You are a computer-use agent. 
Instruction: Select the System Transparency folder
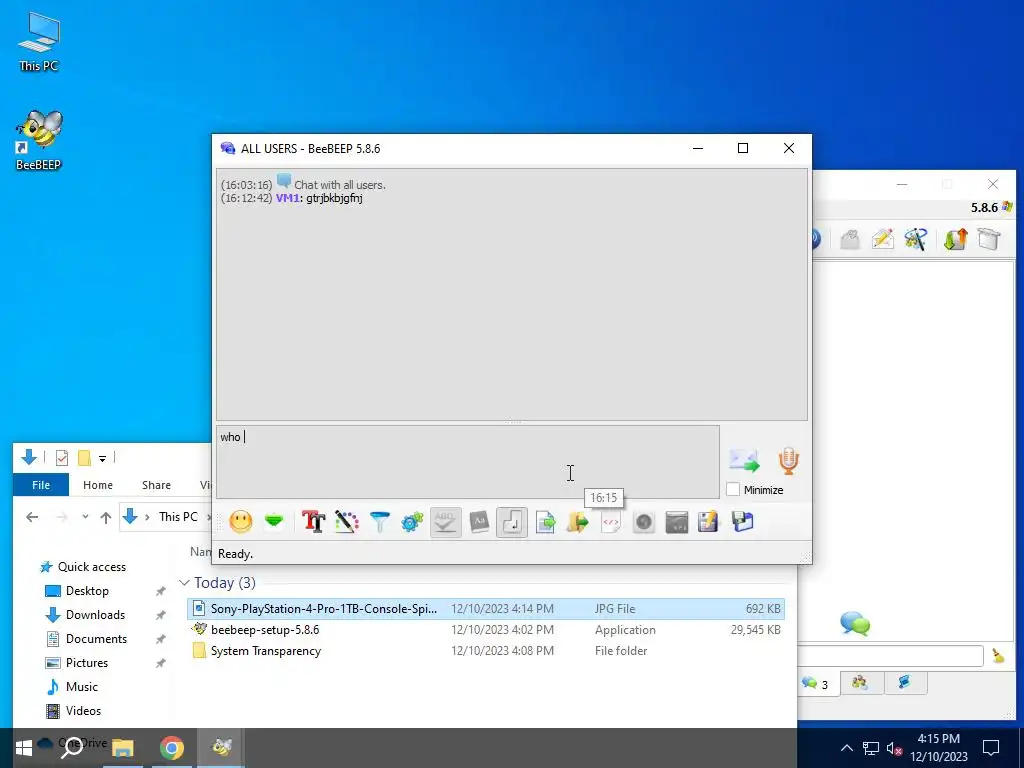[x=485, y=650]
